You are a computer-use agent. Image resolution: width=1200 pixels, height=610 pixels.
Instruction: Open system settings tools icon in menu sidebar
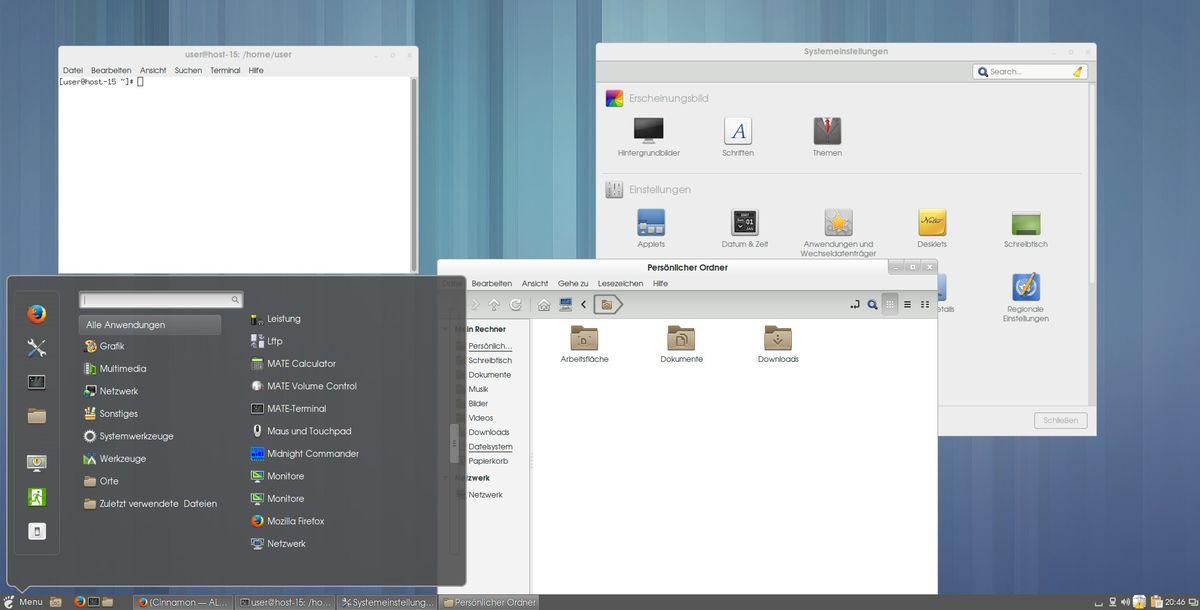tap(37, 348)
